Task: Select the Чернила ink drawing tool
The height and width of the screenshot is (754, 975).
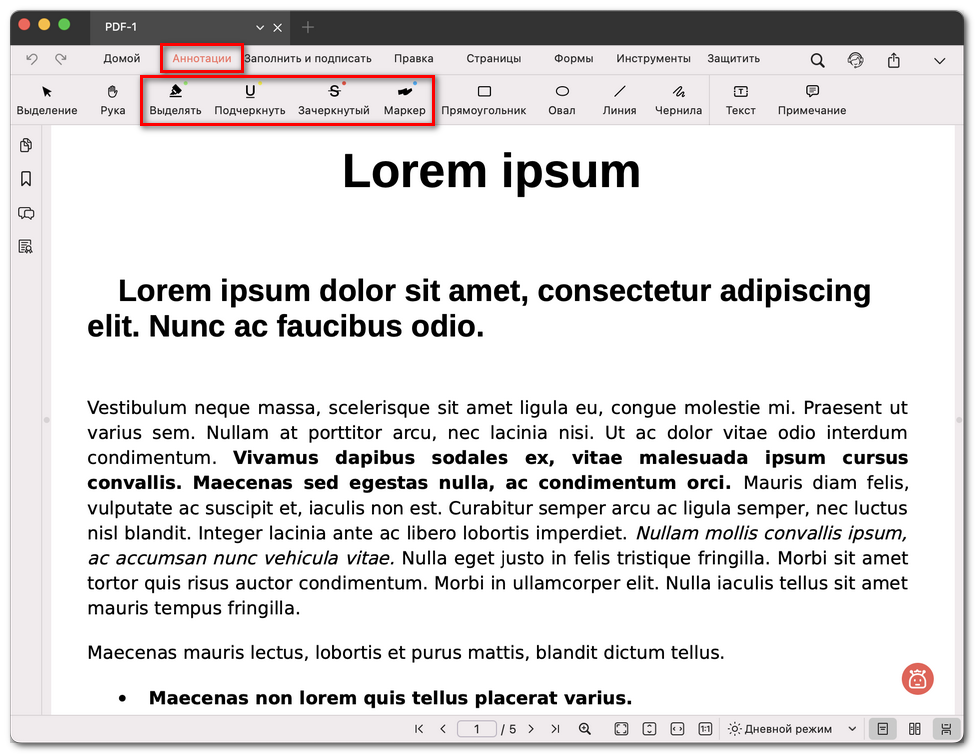Action: point(678,99)
